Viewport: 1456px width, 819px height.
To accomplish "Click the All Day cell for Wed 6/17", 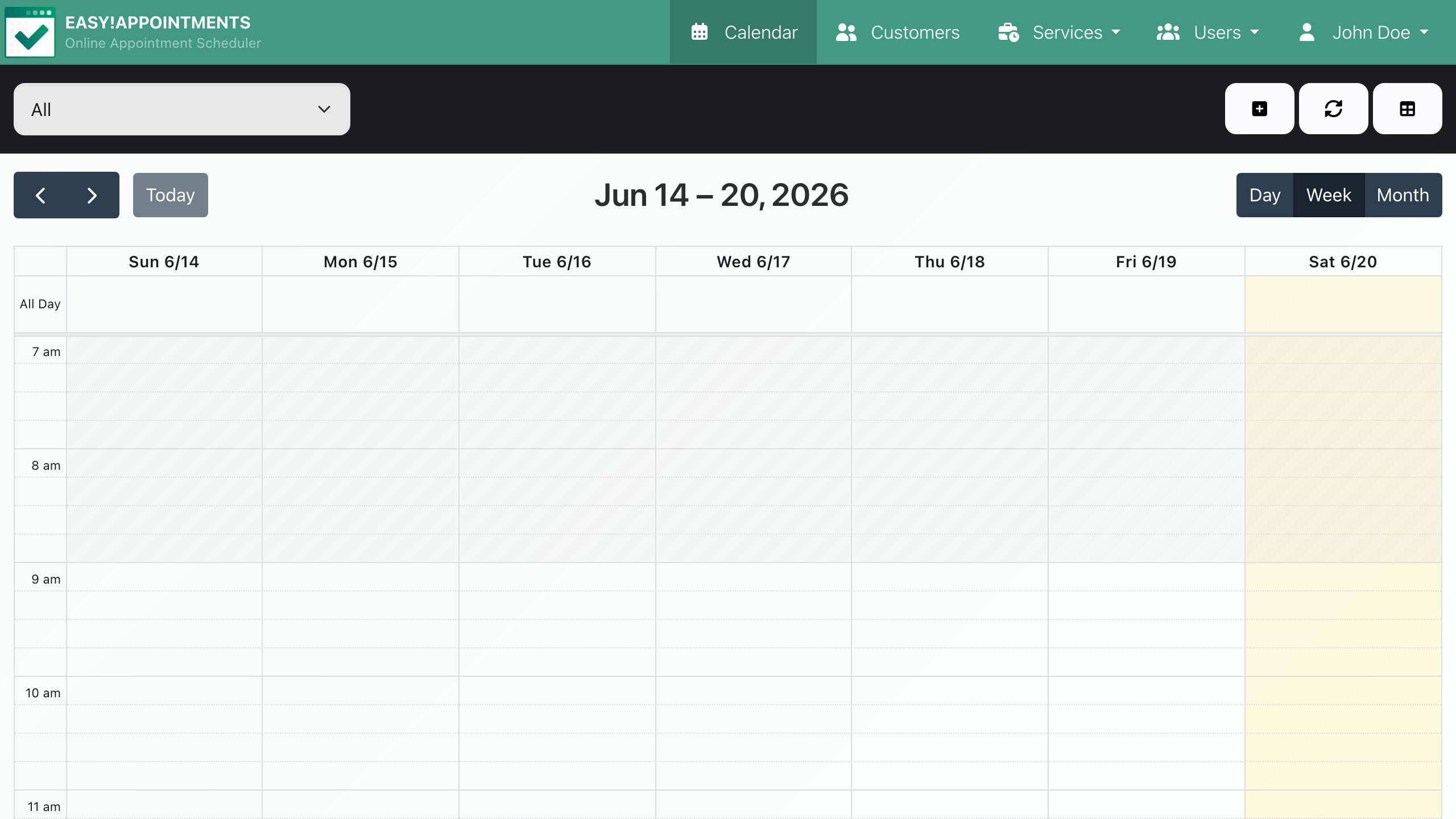I will 754,304.
